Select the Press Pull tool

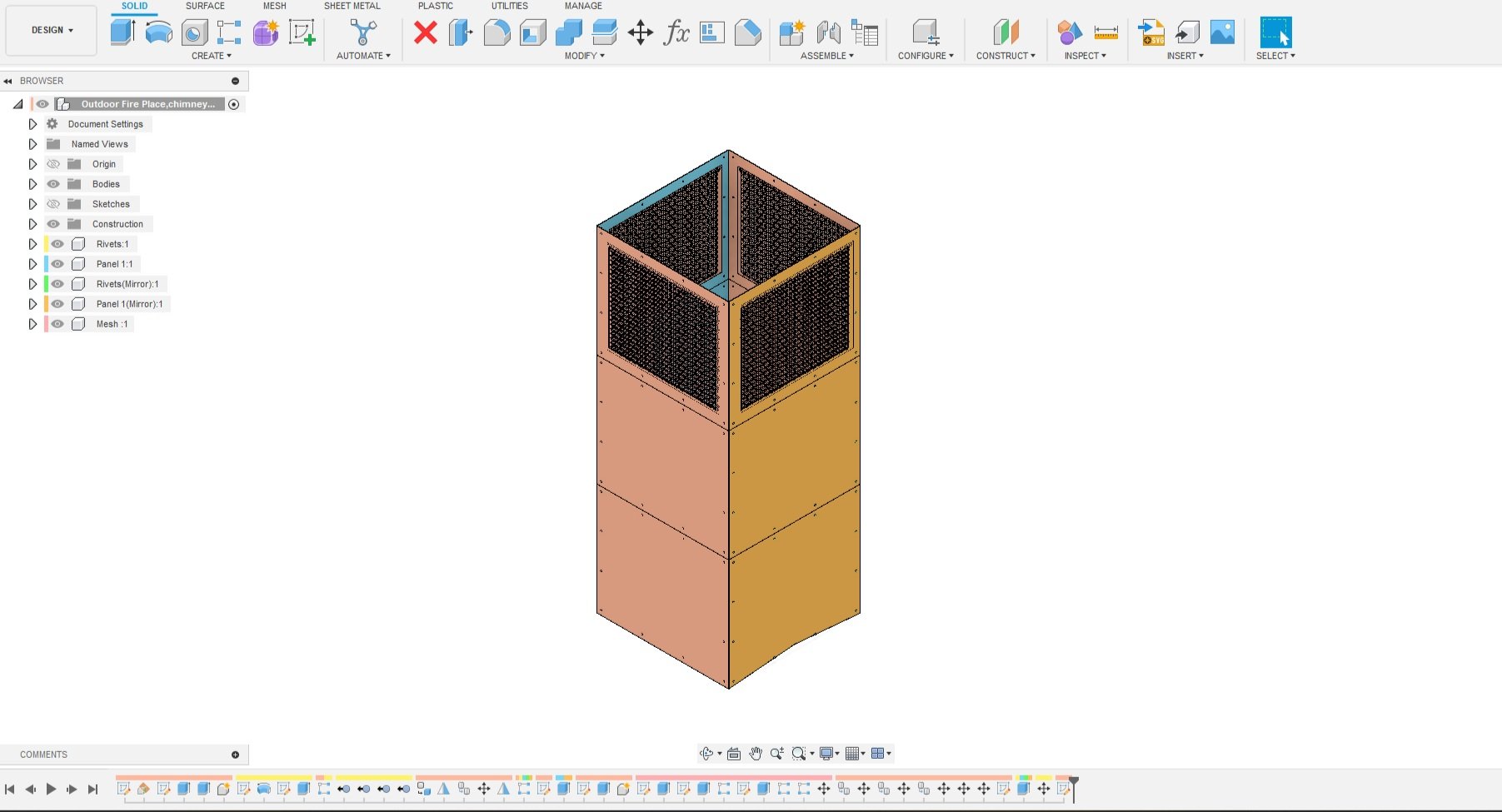pyautogui.click(x=461, y=32)
